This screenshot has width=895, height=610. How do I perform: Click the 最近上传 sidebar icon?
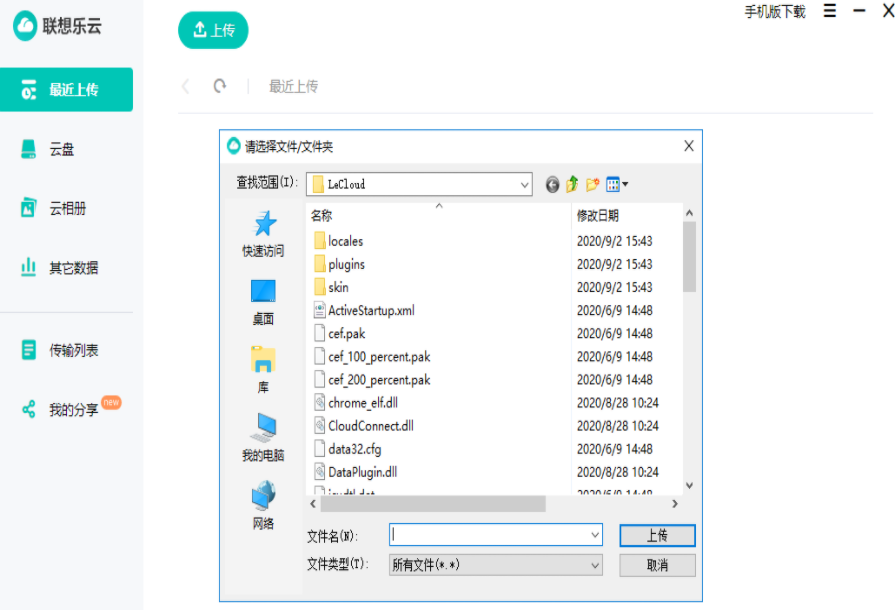tap(29, 90)
